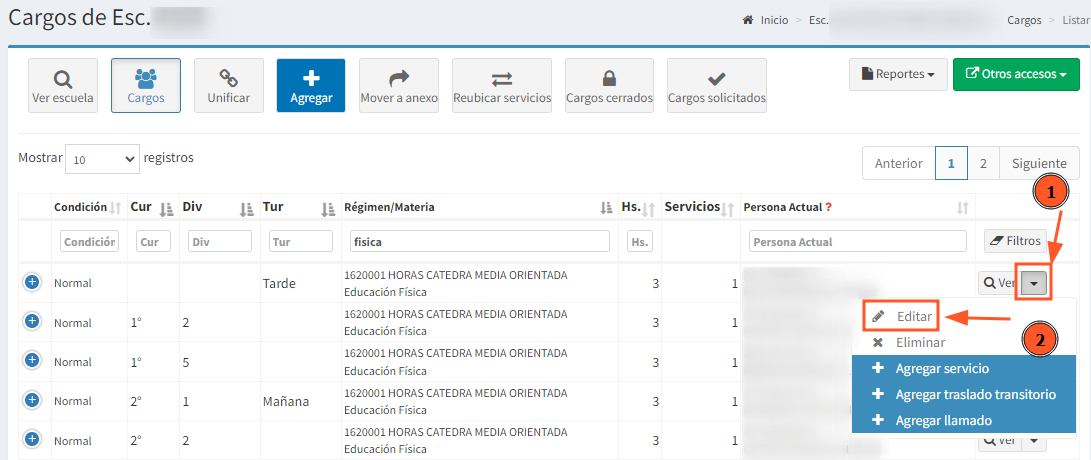The image size is (1091, 460).
Task: Go to Siguiente page
Action: 1040,164
